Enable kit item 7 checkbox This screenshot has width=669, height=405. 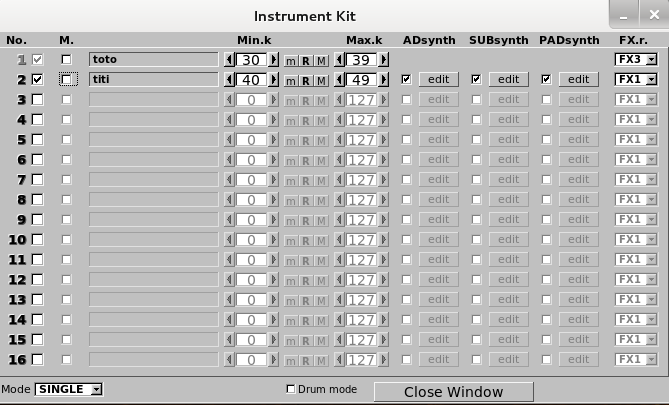click(38, 180)
